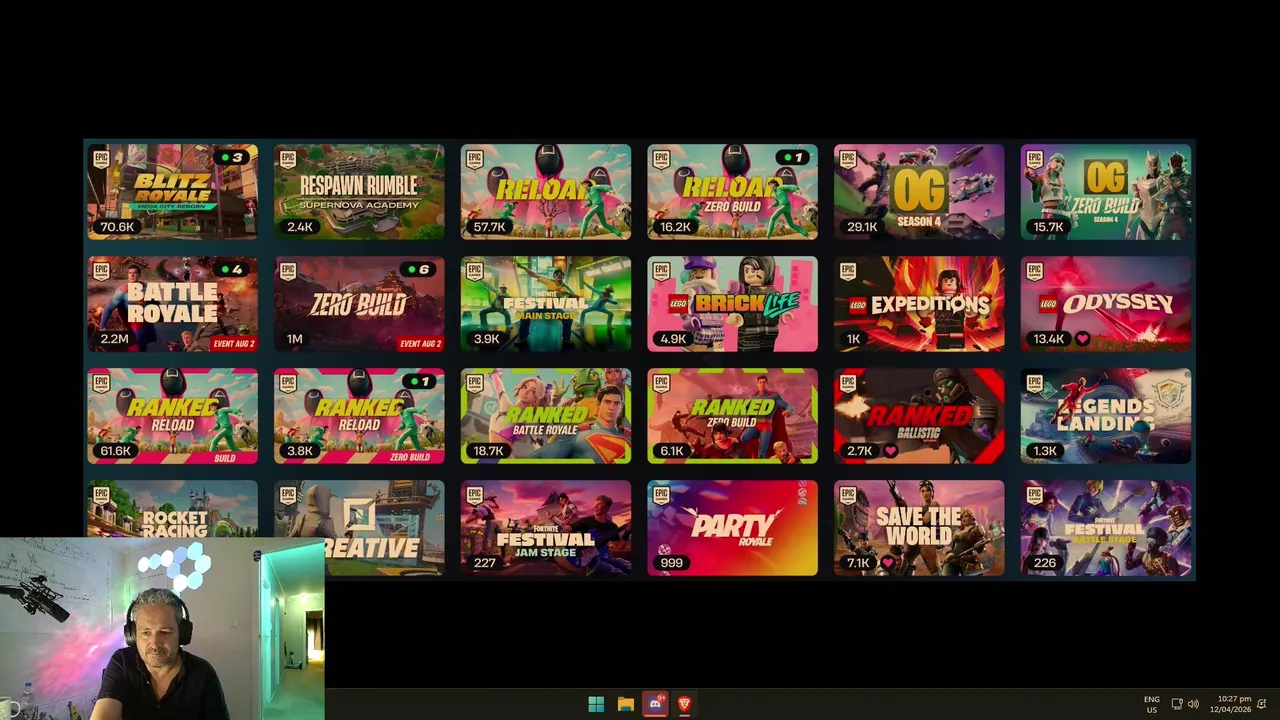Click the heart icon on Ranked Ballistic
The width and height of the screenshot is (1280, 720).
coord(890,451)
